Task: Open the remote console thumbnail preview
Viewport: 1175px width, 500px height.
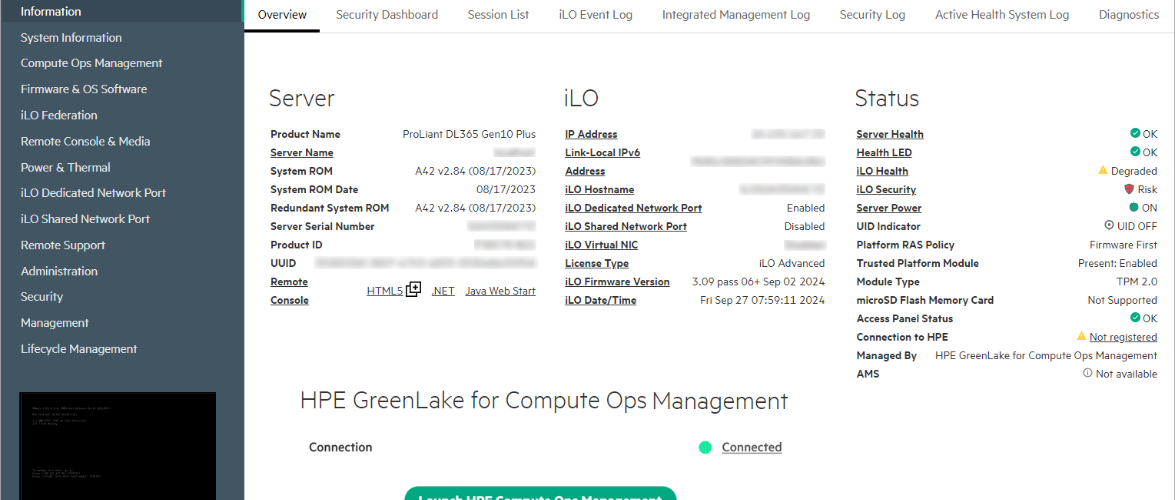Action: 118,445
